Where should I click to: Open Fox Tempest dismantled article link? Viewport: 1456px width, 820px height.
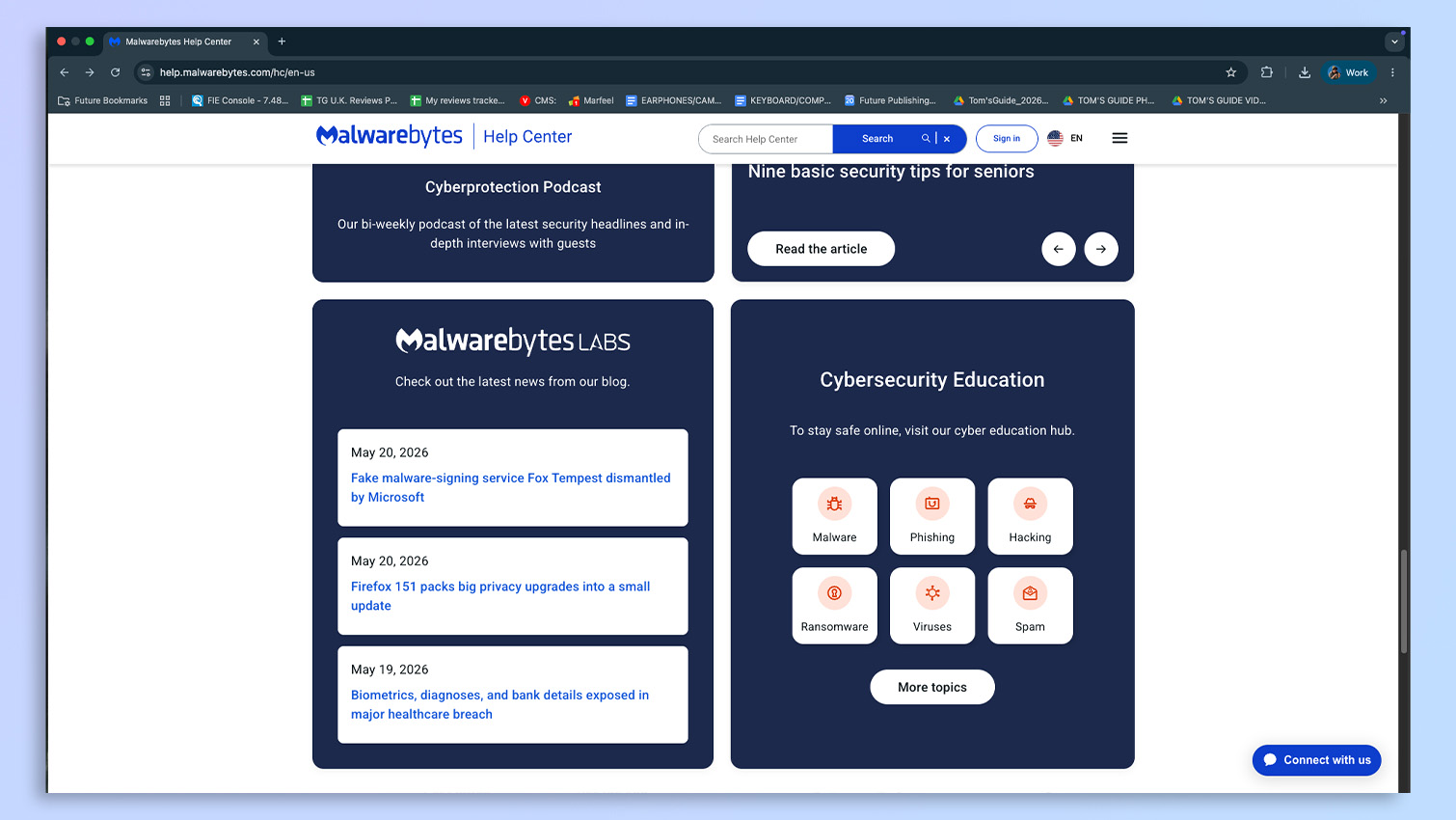tap(511, 487)
